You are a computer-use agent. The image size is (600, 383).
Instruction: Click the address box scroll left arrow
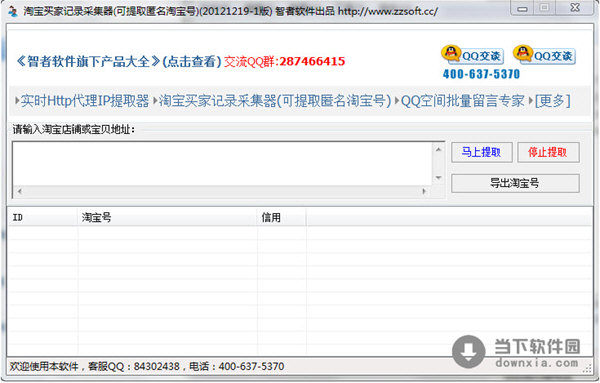pyautogui.click(x=19, y=191)
